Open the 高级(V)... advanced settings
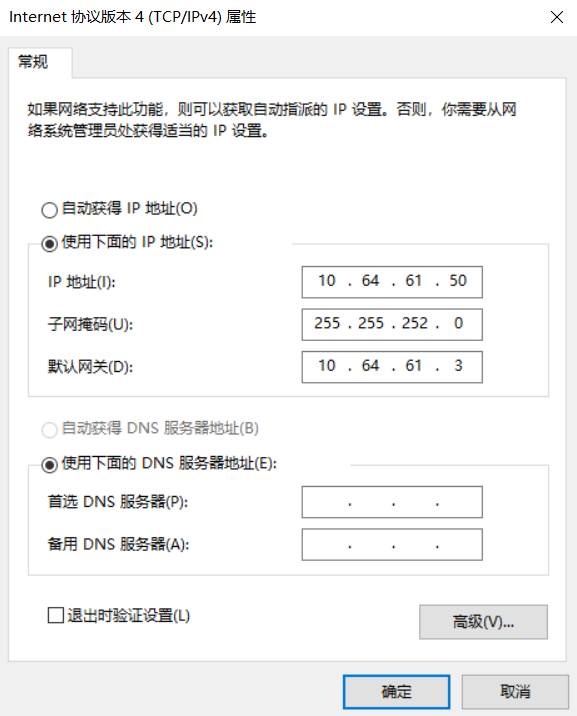 point(483,622)
